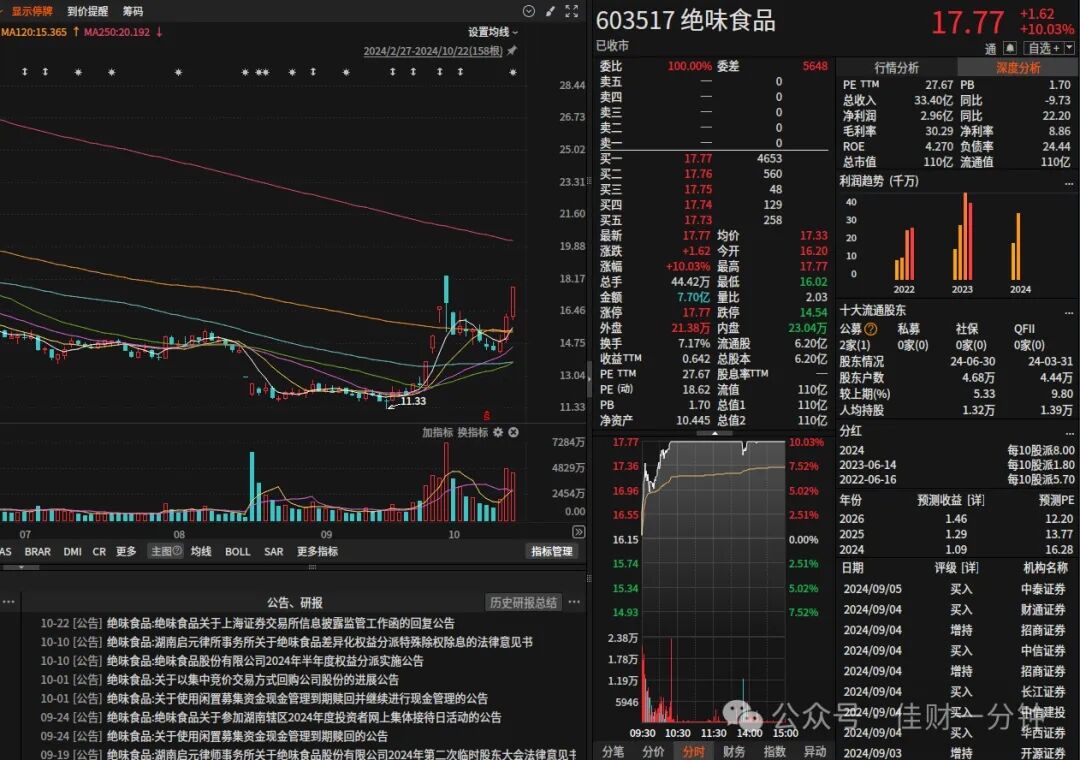
Task: Open 历史研报总结
Action: click(523, 602)
